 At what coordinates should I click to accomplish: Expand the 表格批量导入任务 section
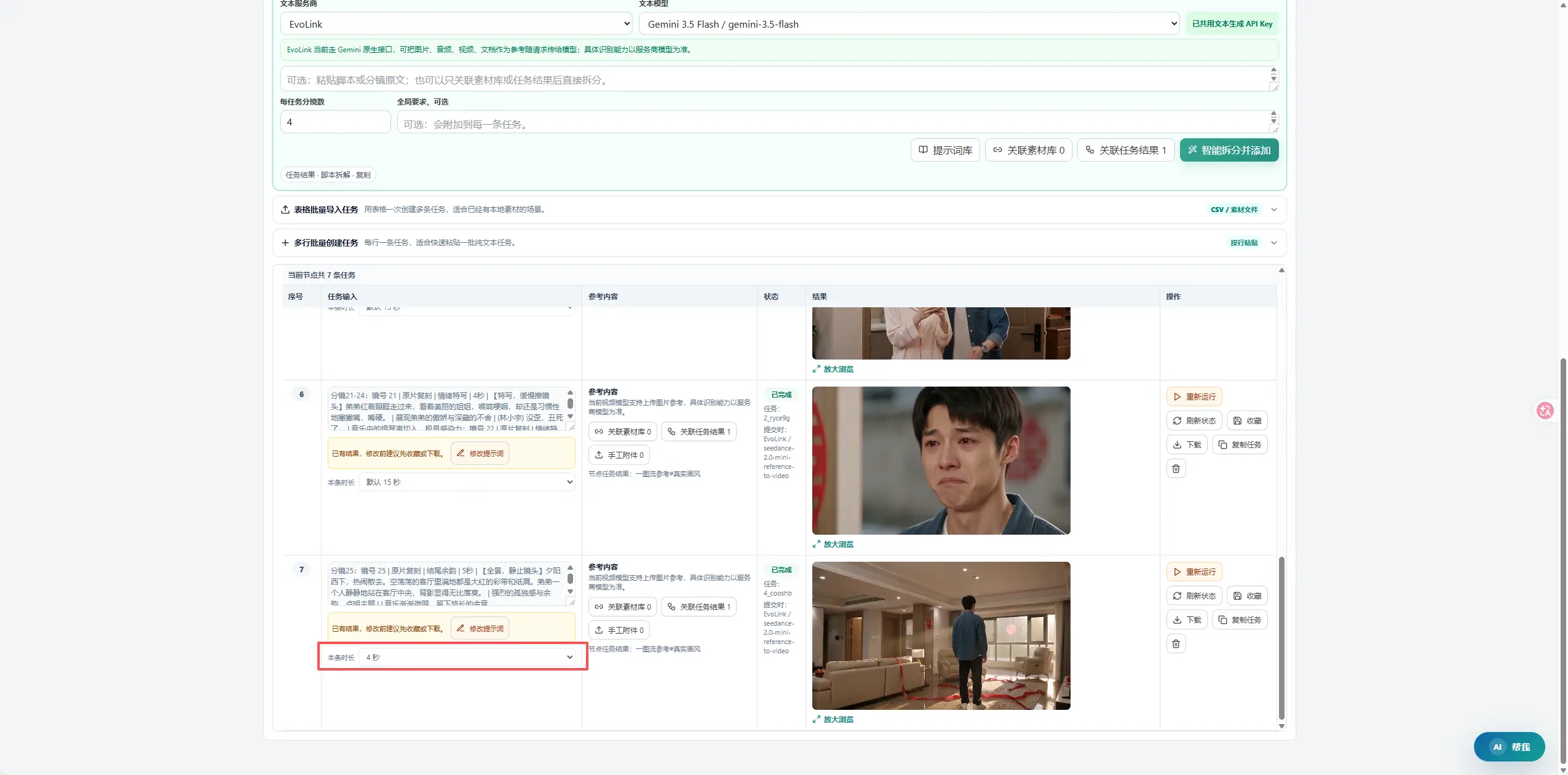click(779, 210)
